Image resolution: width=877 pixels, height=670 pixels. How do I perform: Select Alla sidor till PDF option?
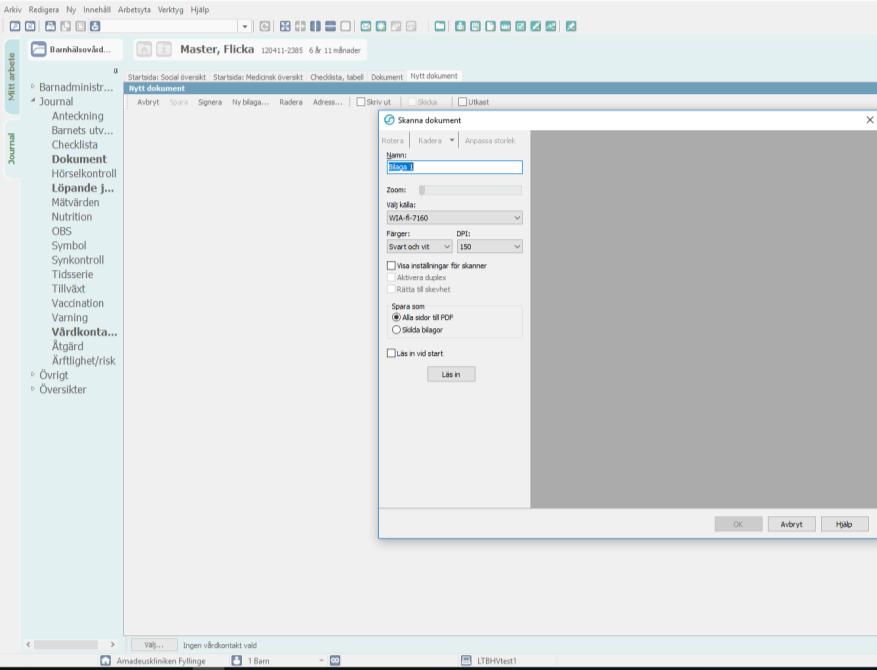[x=397, y=317]
